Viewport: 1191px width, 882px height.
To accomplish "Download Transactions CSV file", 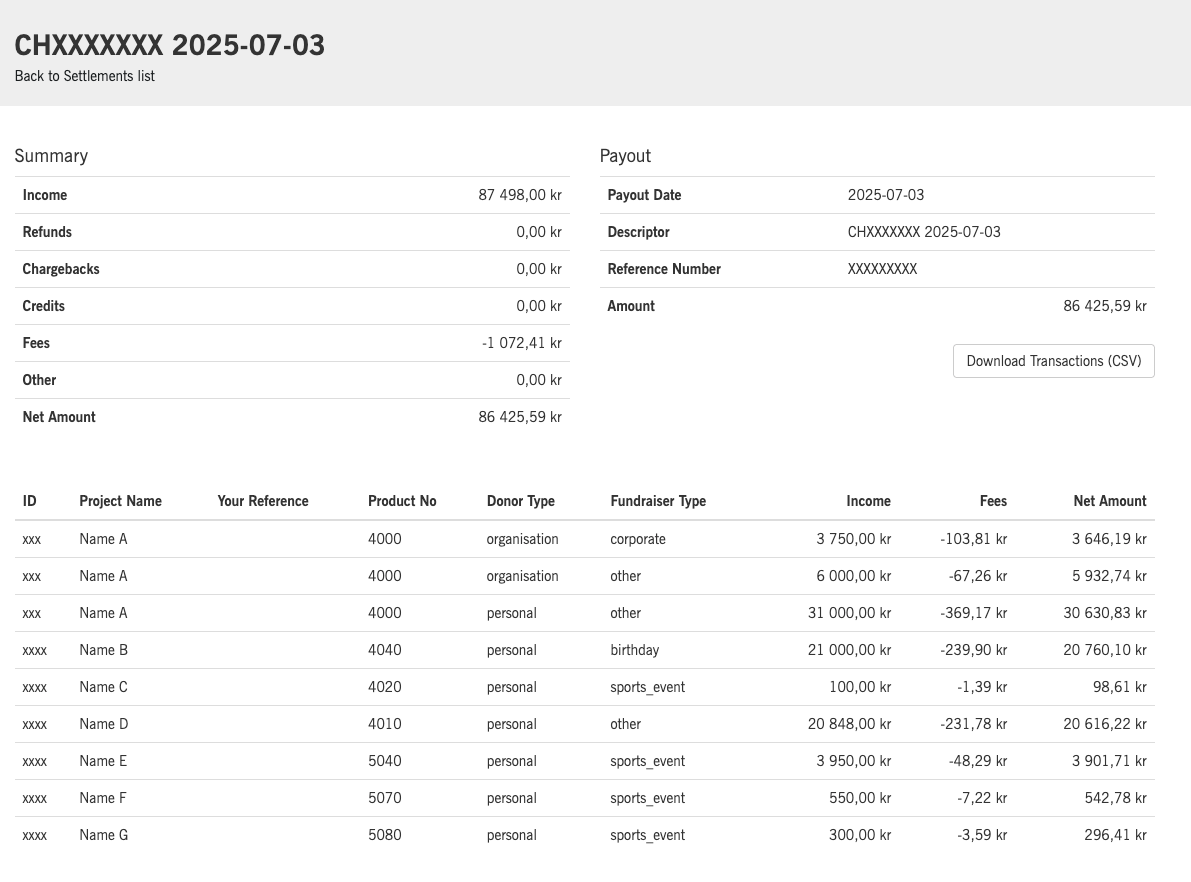I will (x=1054, y=361).
